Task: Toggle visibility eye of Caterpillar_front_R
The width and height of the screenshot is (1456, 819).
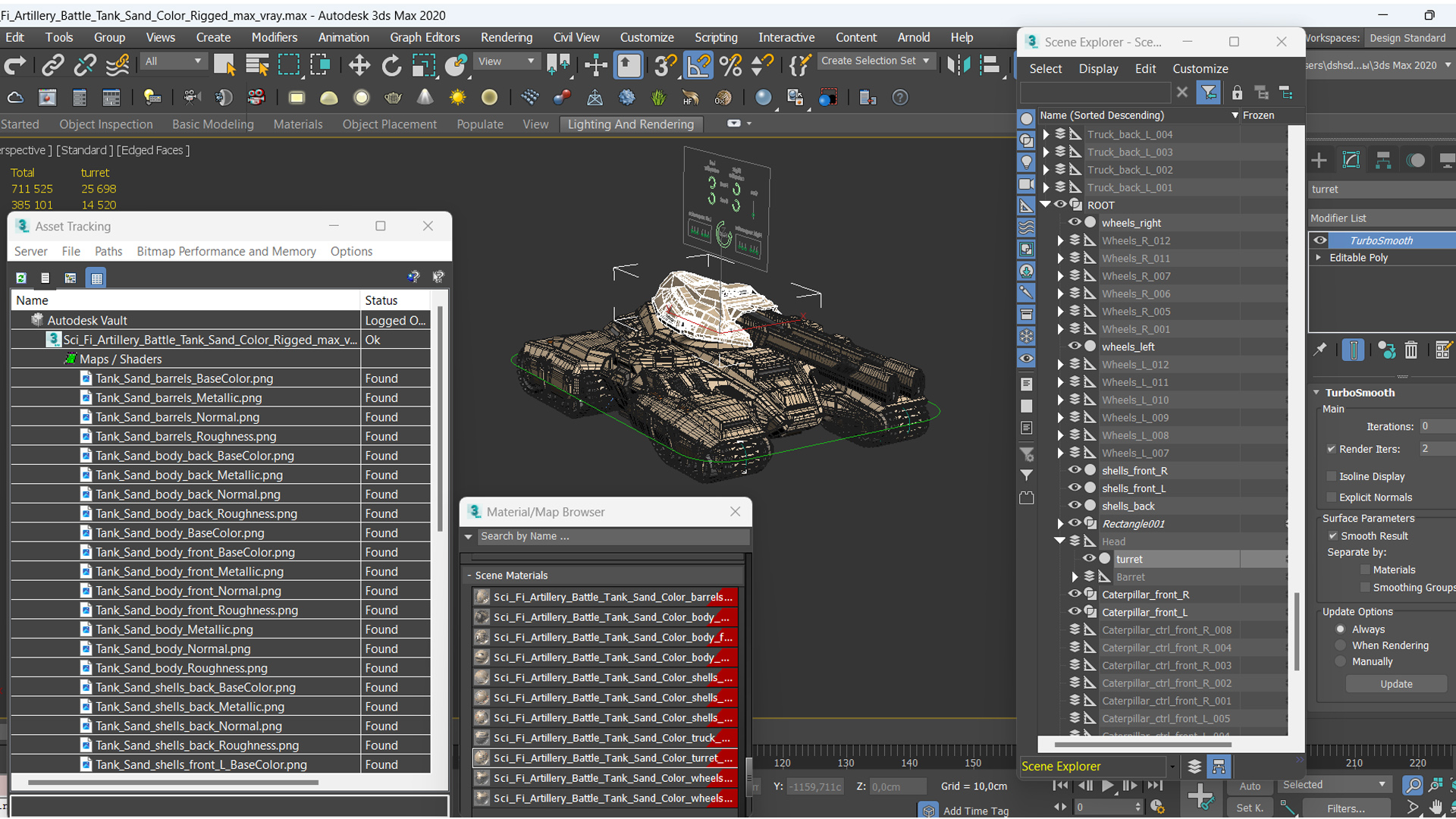Action: coord(1075,595)
